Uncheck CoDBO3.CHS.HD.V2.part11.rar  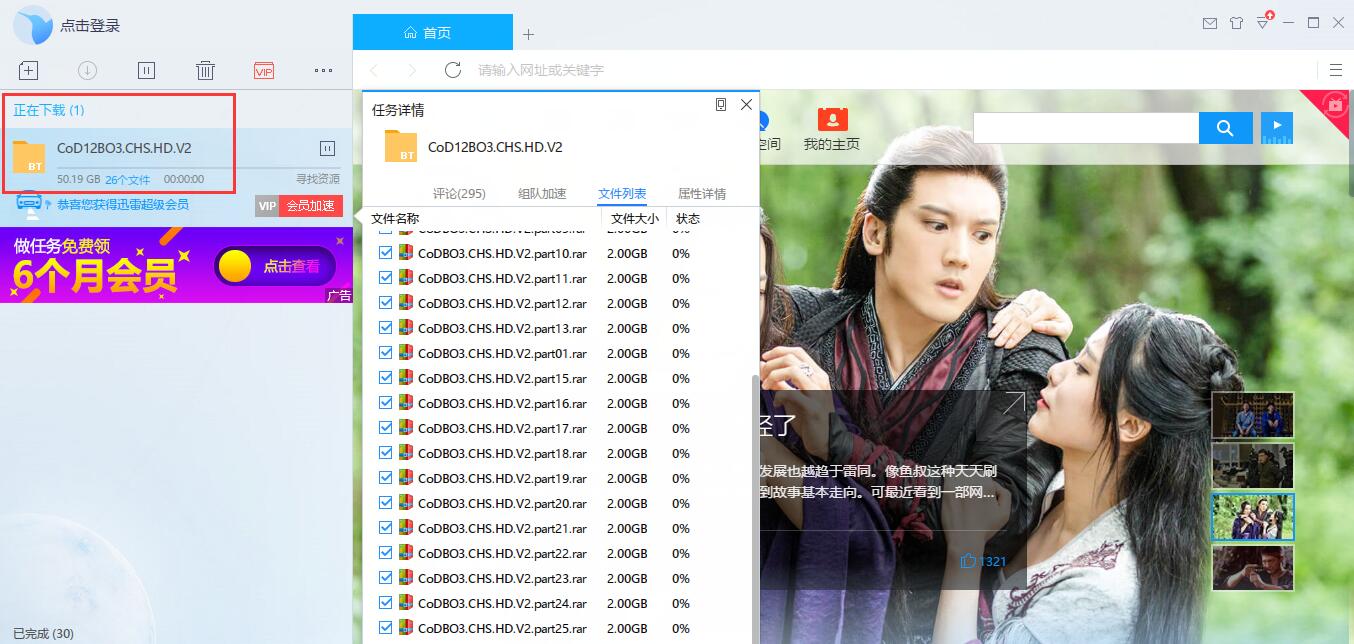[x=386, y=278]
